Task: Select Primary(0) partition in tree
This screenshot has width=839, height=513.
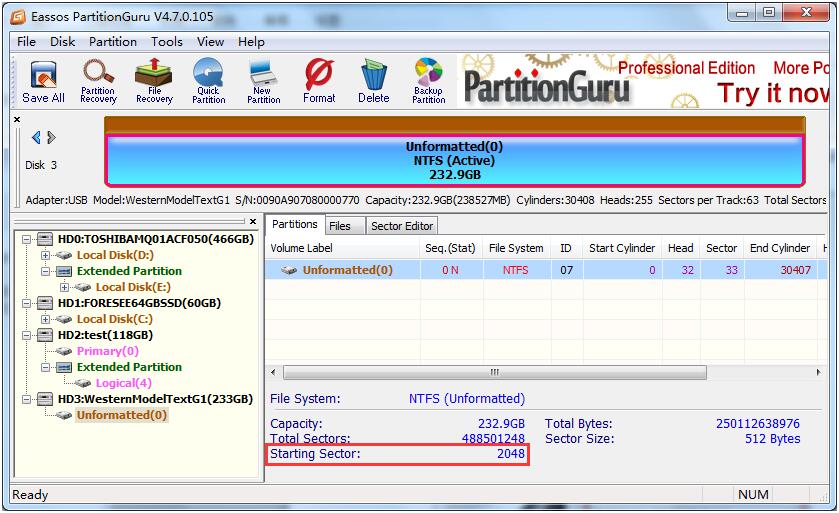Action: click(108, 351)
